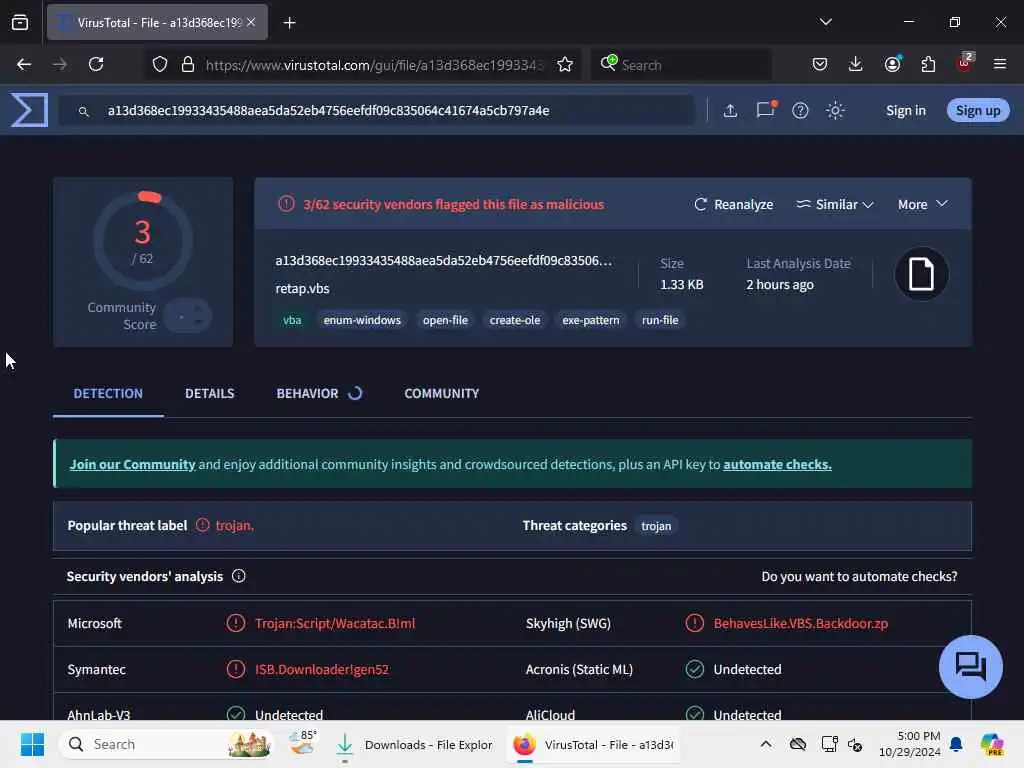The width and height of the screenshot is (1024, 768).
Task: Click the Sign in link
Action: (x=906, y=110)
